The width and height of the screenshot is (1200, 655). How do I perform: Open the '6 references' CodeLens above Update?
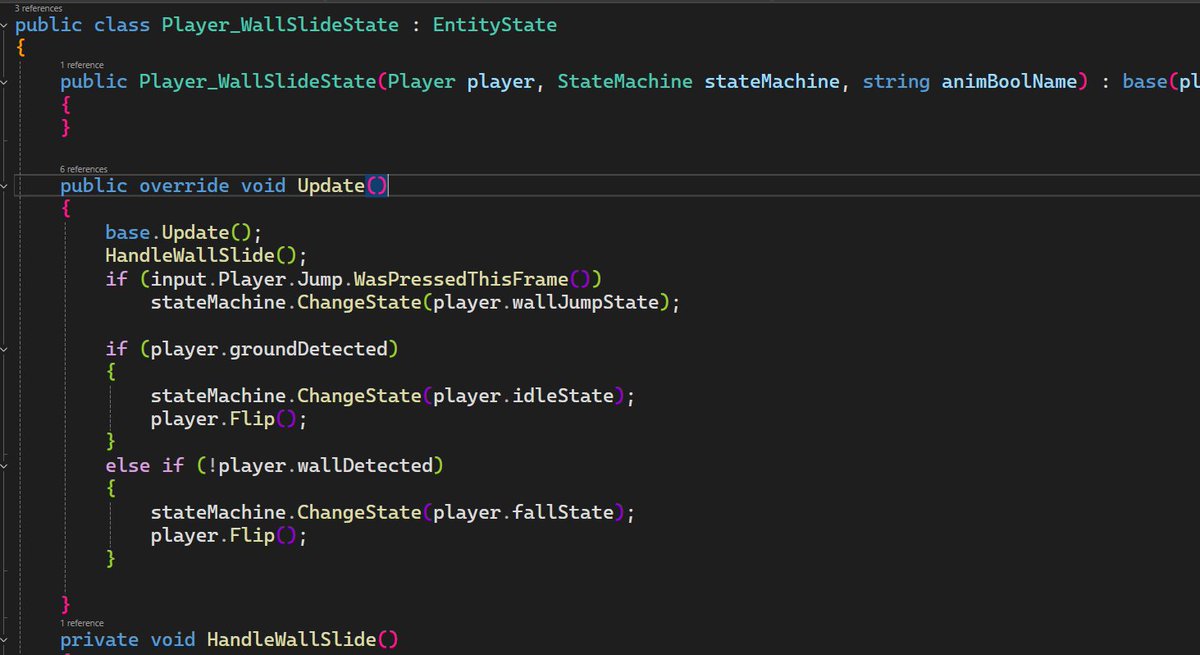[x=84, y=169]
